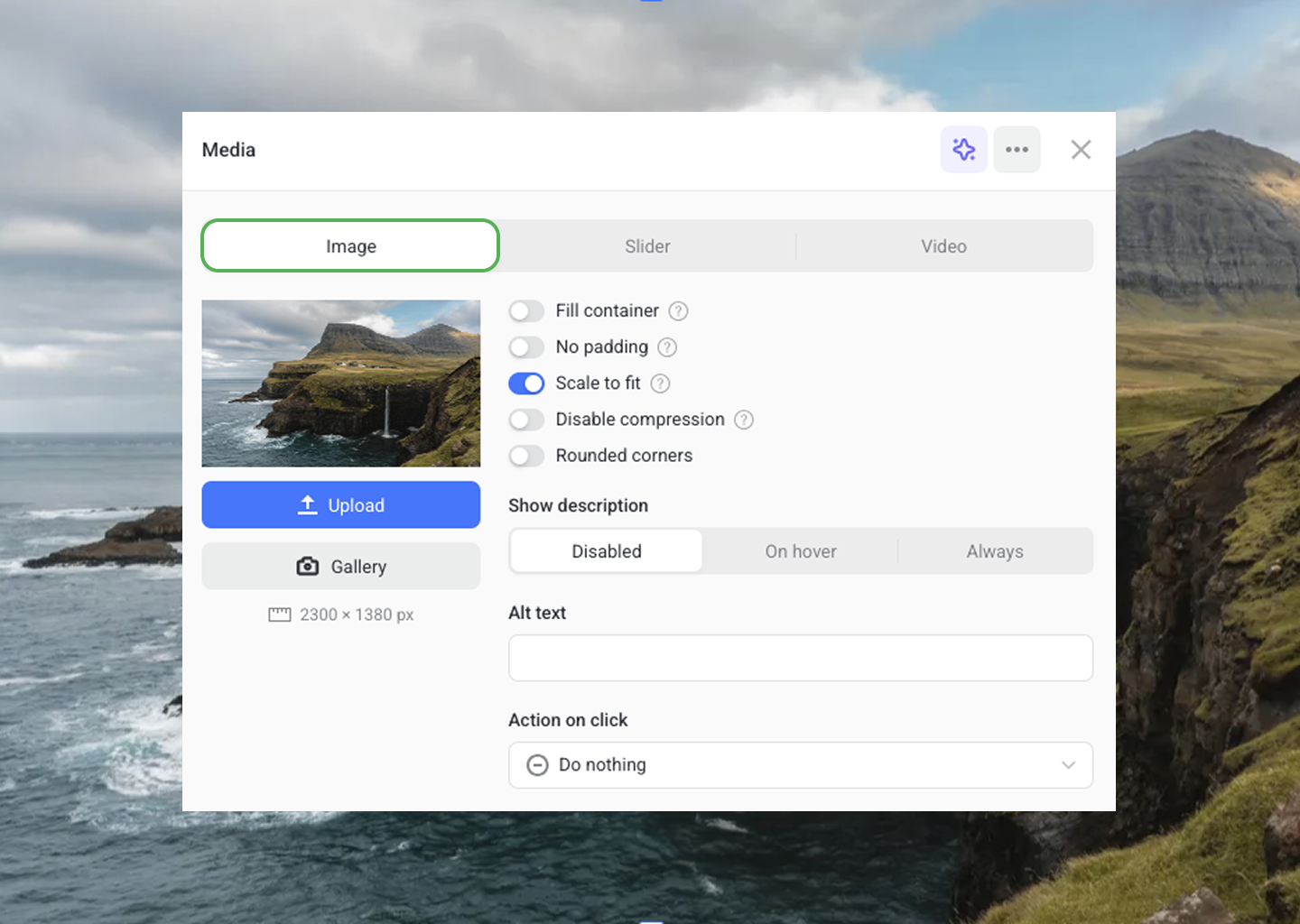The width and height of the screenshot is (1300, 924).
Task: Click the Scale to fit help icon
Action: point(660,383)
